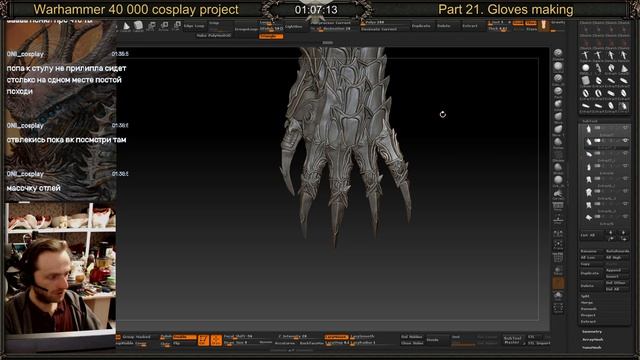This screenshot has height=360, width=640.
Task: Toggle the eye icon of the first subtool row
Action: tap(625, 128)
